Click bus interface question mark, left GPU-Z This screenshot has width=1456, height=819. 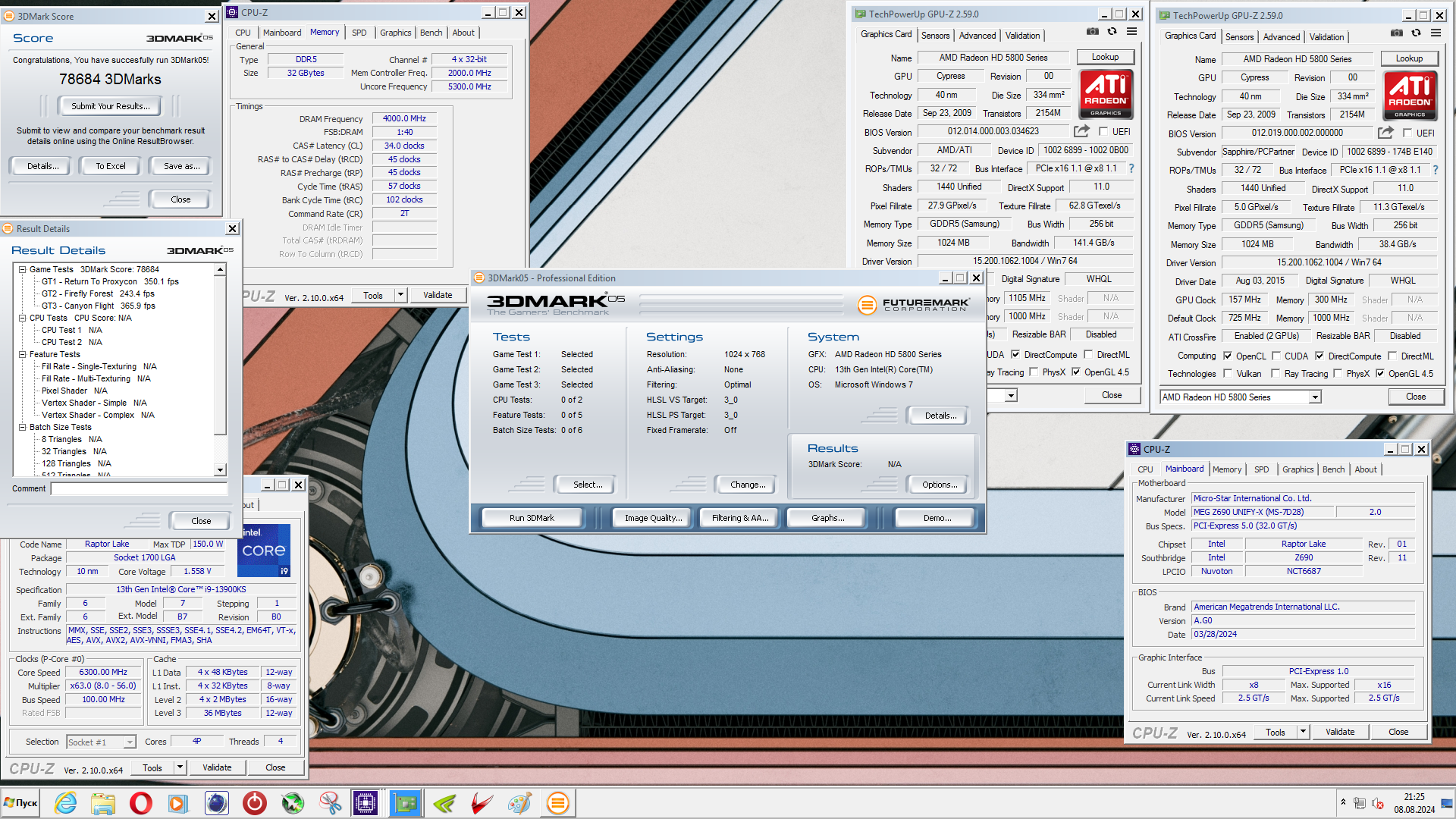[x=1131, y=168]
